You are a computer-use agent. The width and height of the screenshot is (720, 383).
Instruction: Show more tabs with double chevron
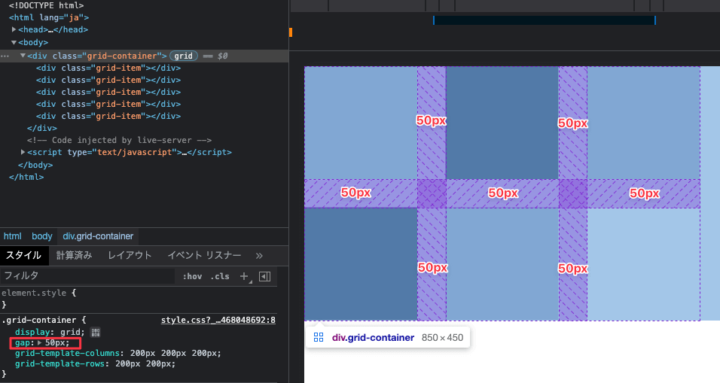point(259,256)
